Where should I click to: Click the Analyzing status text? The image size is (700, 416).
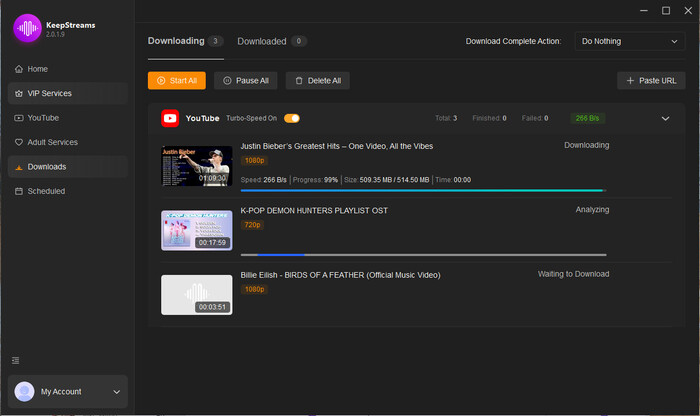(592, 209)
